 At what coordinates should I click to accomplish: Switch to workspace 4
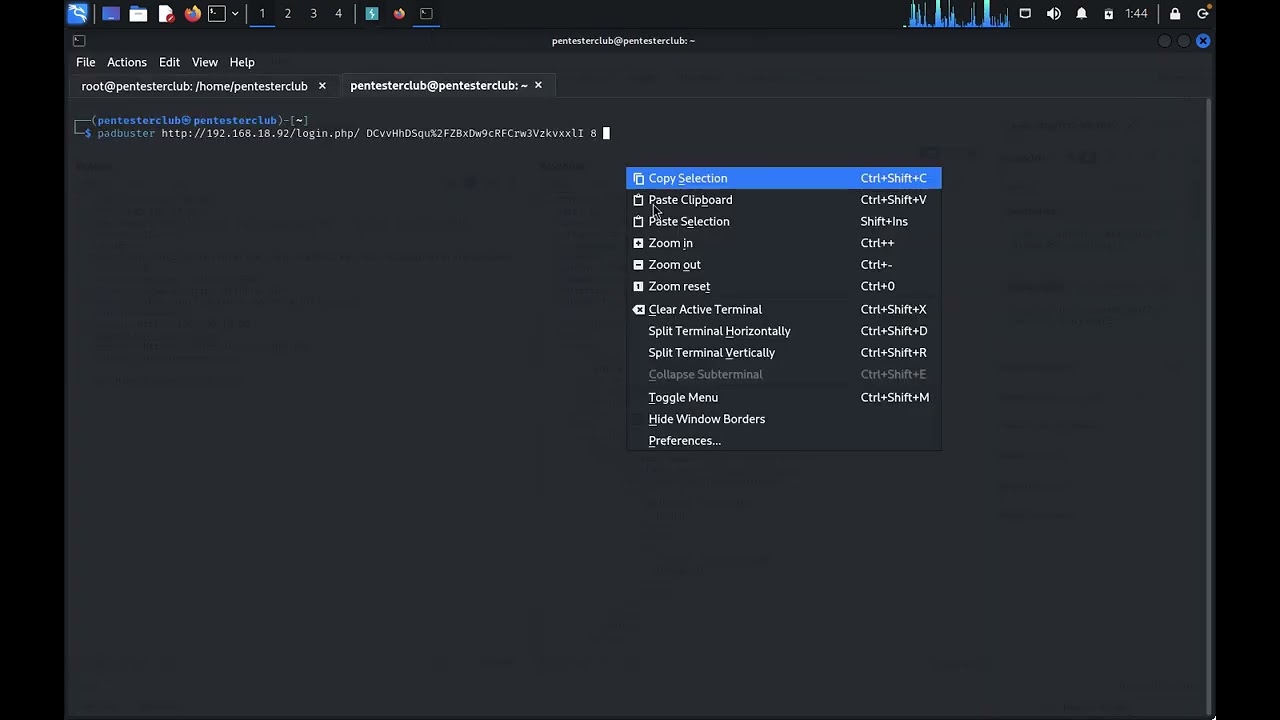338,13
